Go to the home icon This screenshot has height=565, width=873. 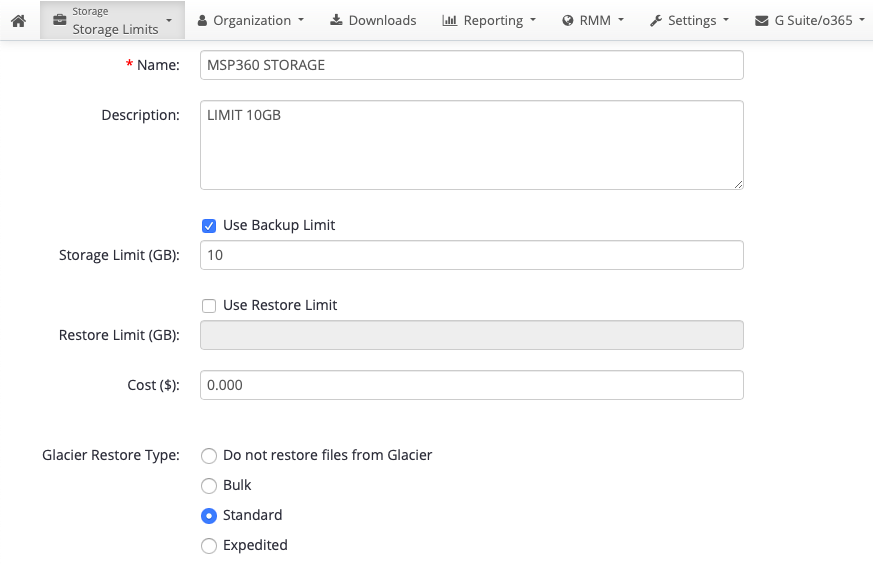point(18,21)
